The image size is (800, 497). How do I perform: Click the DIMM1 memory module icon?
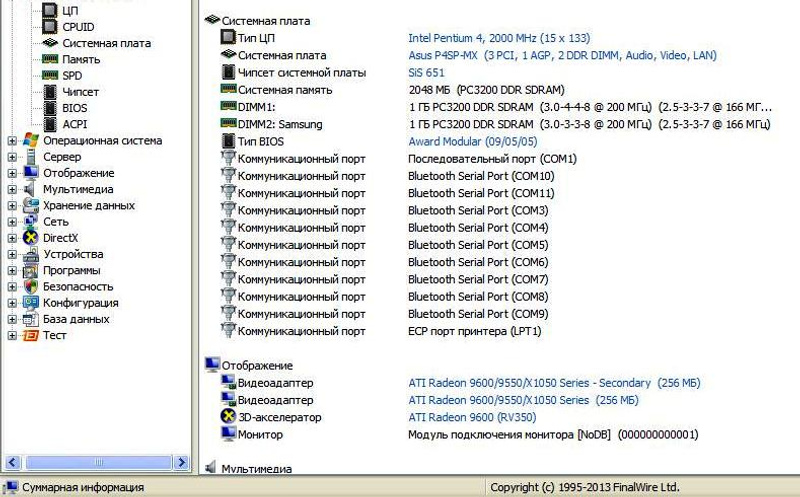click(227, 106)
